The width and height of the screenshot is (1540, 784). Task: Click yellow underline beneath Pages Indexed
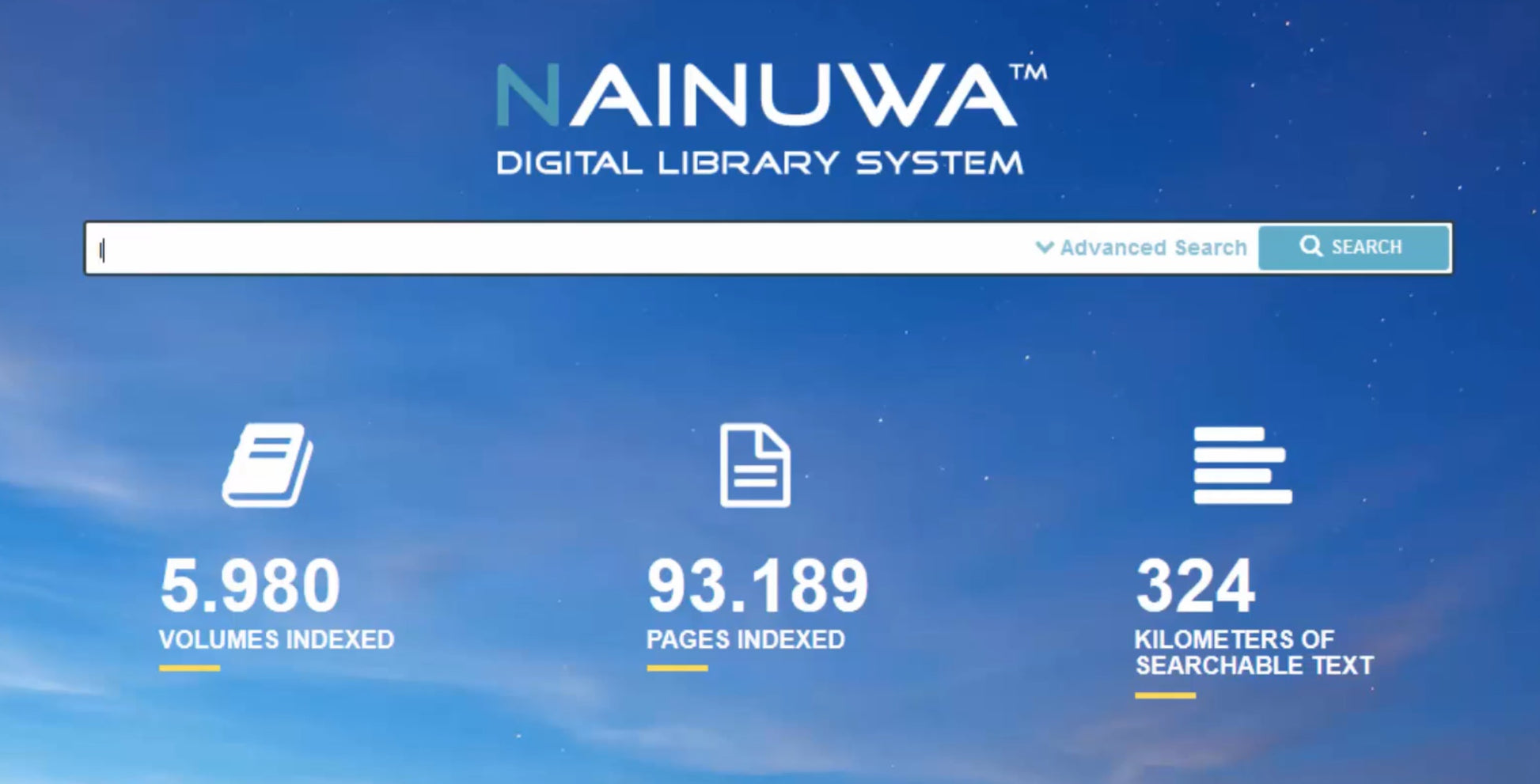point(677,668)
